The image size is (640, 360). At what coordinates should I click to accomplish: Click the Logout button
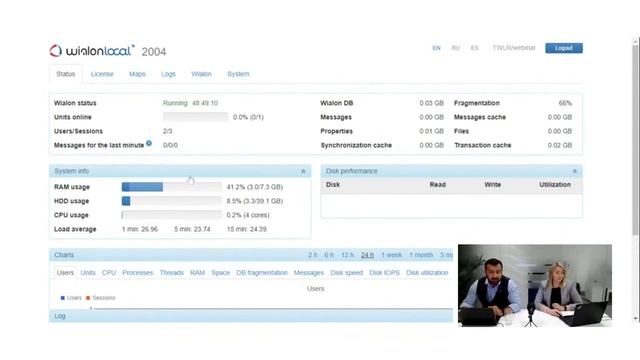coord(564,48)
